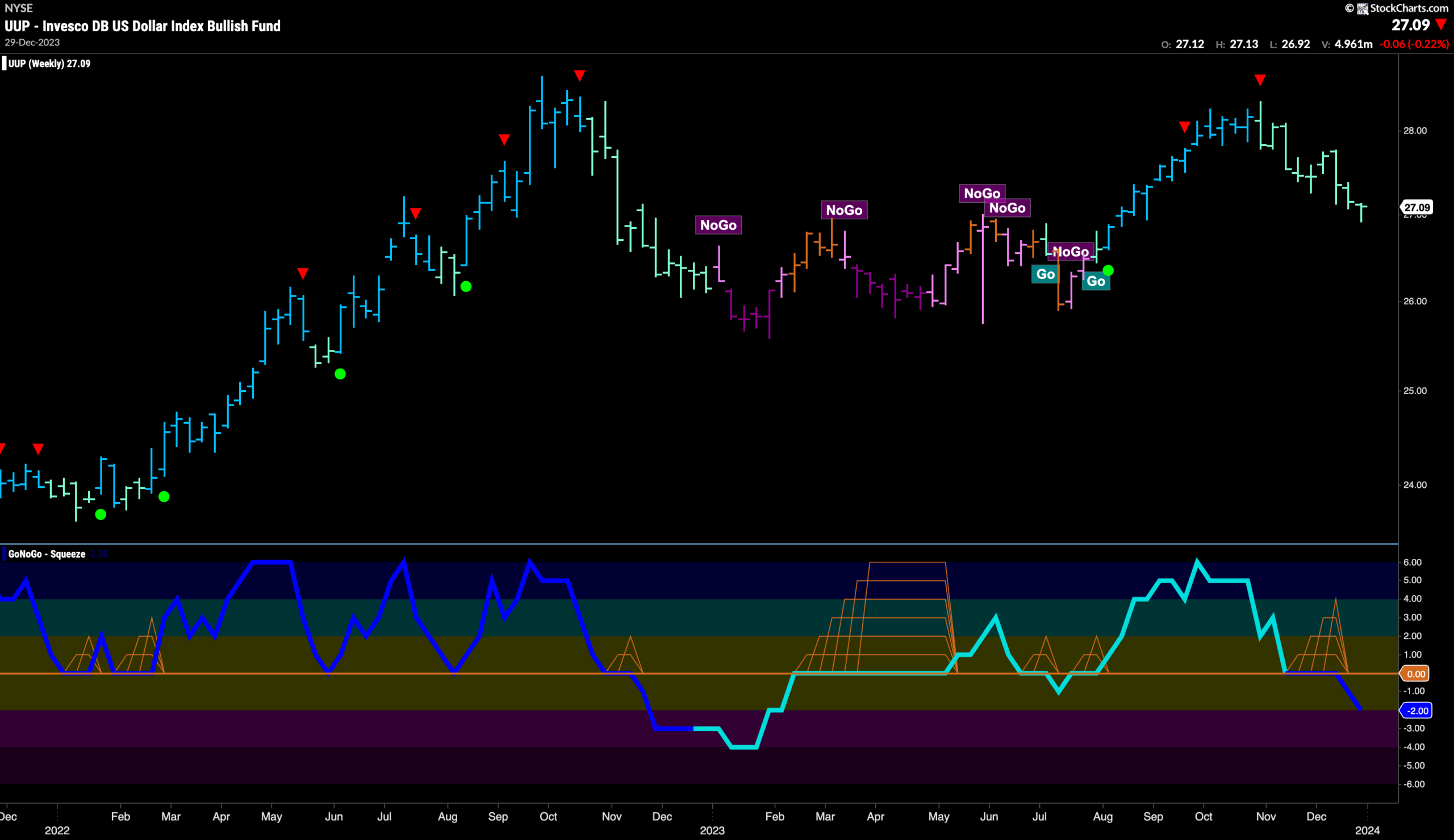The width and height of the screenshot is (1454, 840).
Task: Click the NoGo label near March 2023
Action: click(844, 210)
